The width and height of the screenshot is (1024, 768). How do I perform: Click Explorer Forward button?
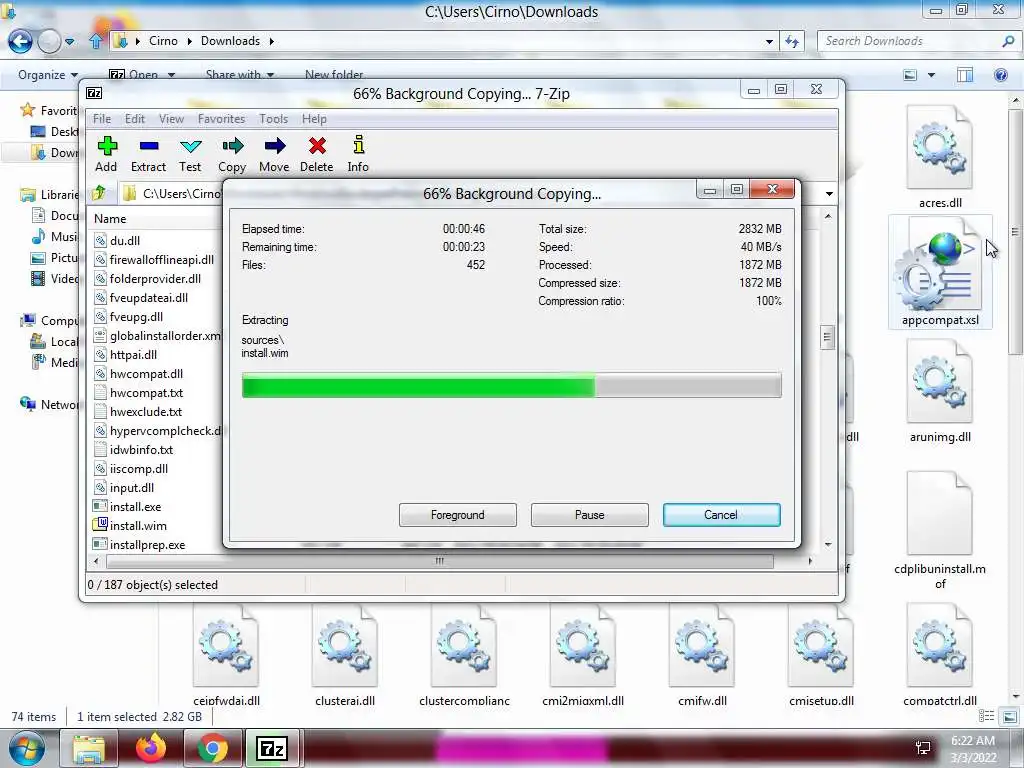(x=49, y=41)
